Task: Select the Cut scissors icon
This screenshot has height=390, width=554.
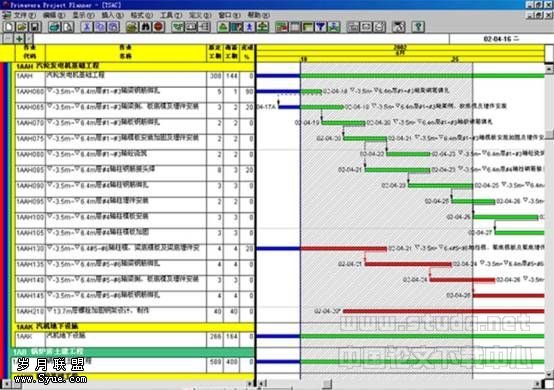Action: click(x=87, y=27)
